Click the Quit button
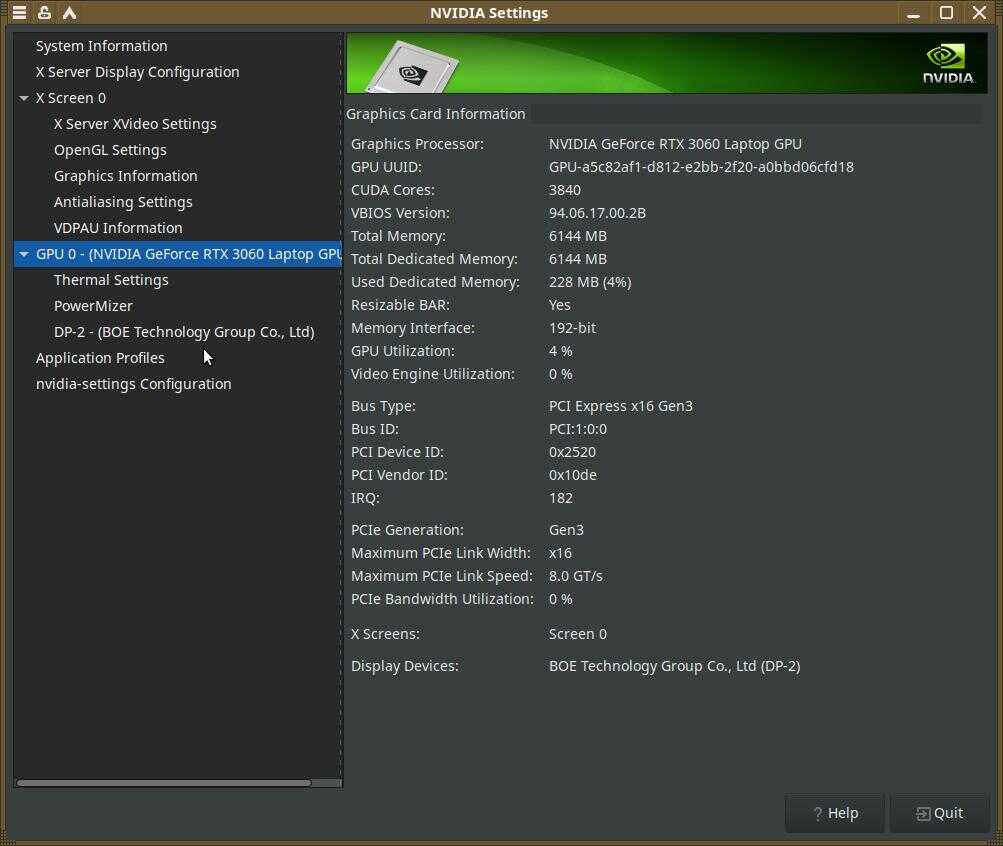The image size is (1003, 846). pyautogui.click(x=940, y=813)
